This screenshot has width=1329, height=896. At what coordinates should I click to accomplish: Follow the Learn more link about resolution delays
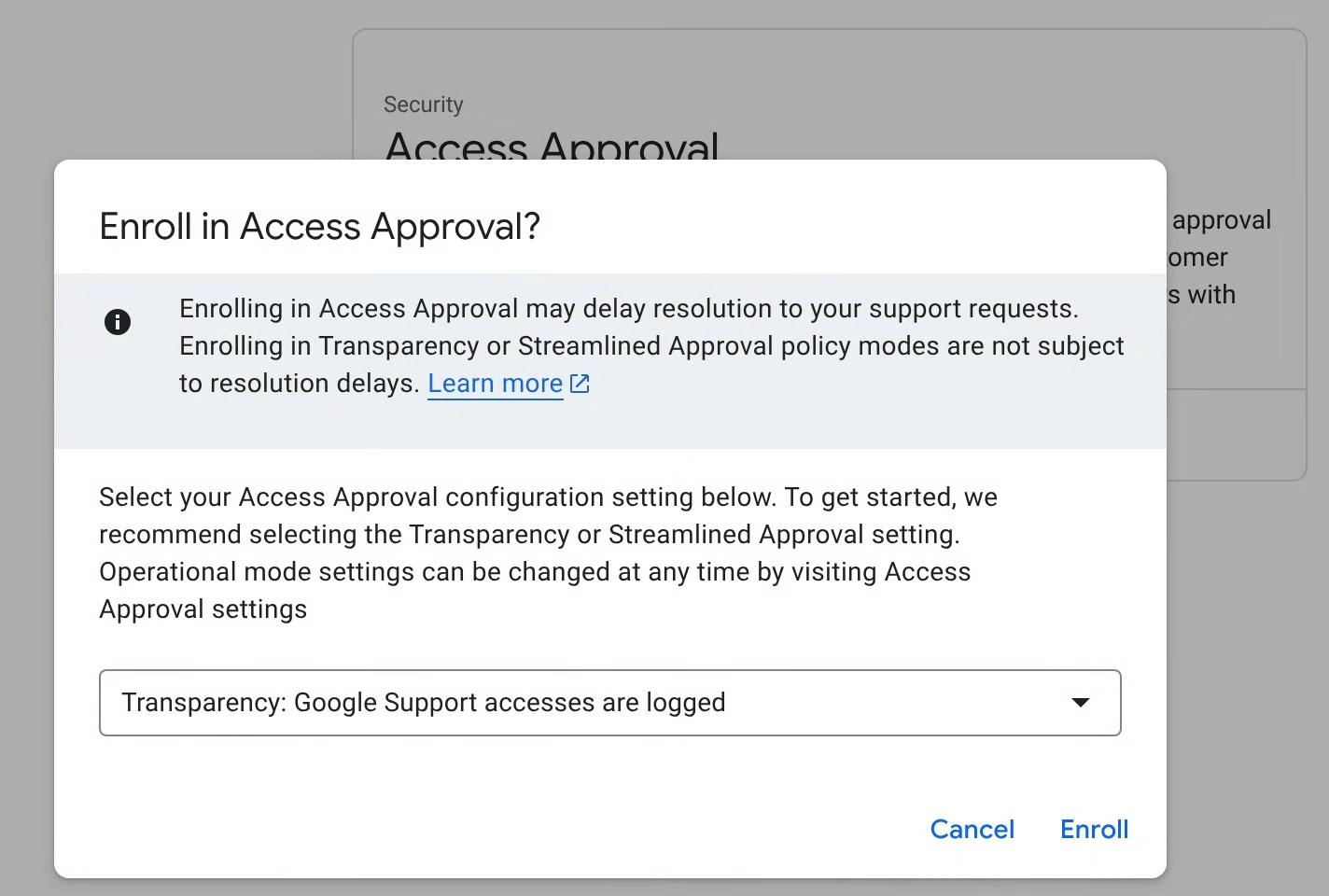pyautogui.click(x=495, y=383)
